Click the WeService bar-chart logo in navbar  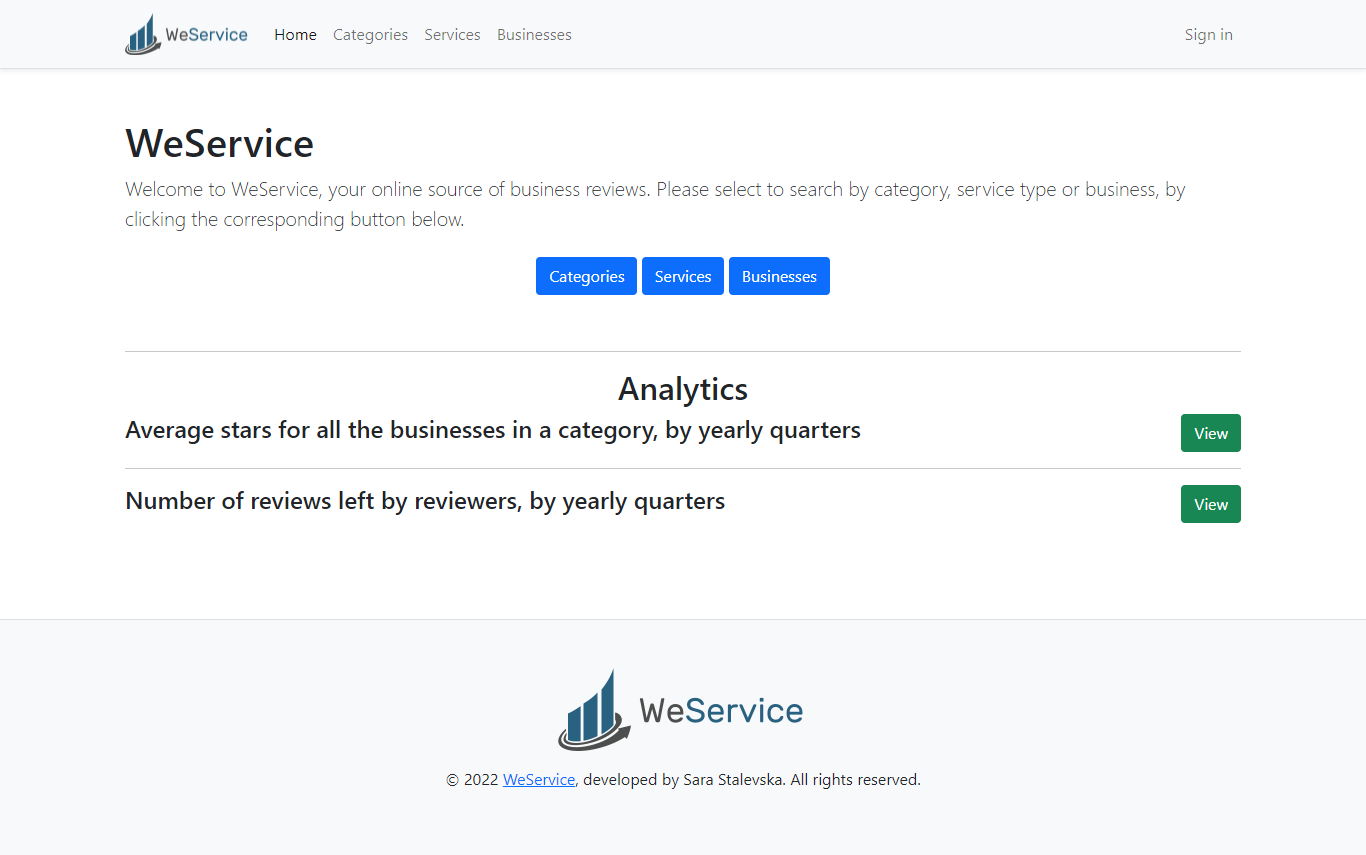142,35
